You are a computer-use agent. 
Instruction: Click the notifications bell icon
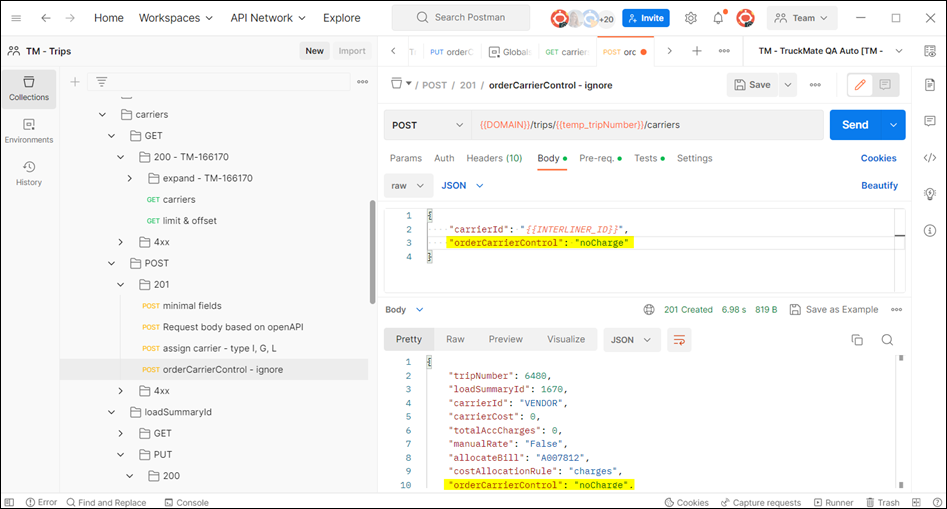click(x=718, y=18)
